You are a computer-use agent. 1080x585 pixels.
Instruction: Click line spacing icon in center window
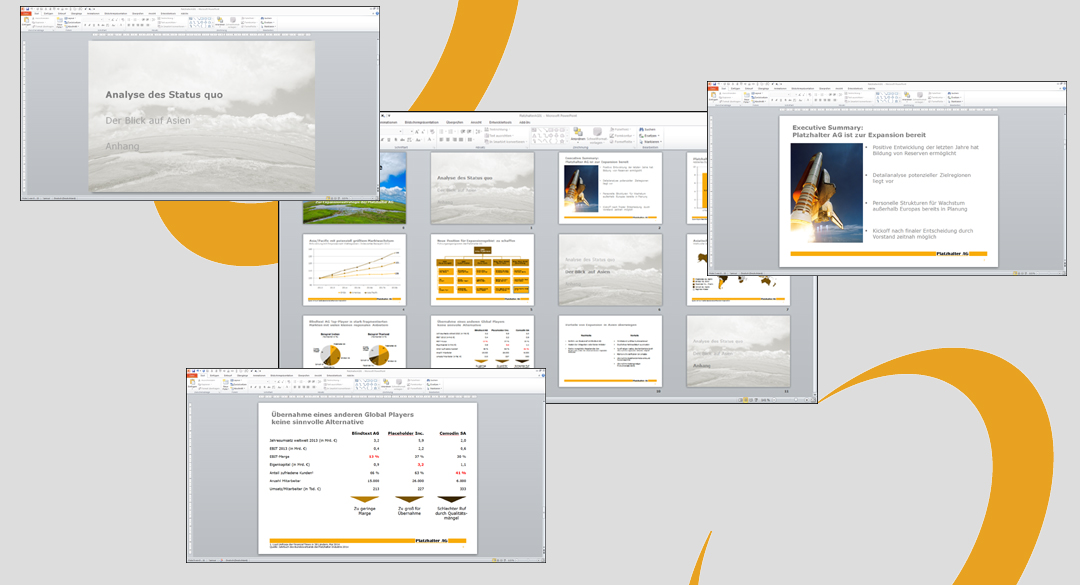click(478, 131)
